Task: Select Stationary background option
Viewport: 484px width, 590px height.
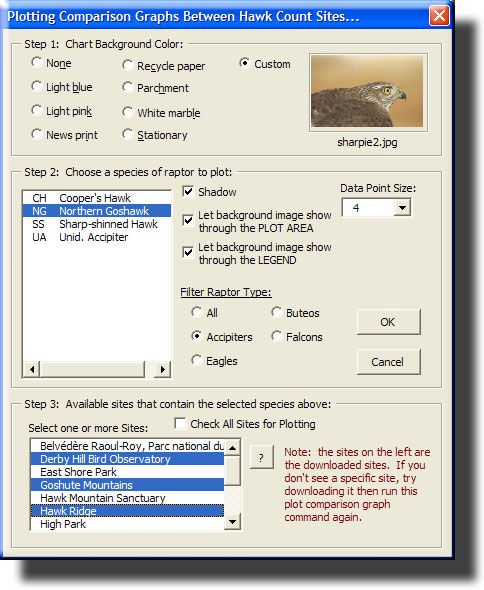Action: (x=128, y=134)
